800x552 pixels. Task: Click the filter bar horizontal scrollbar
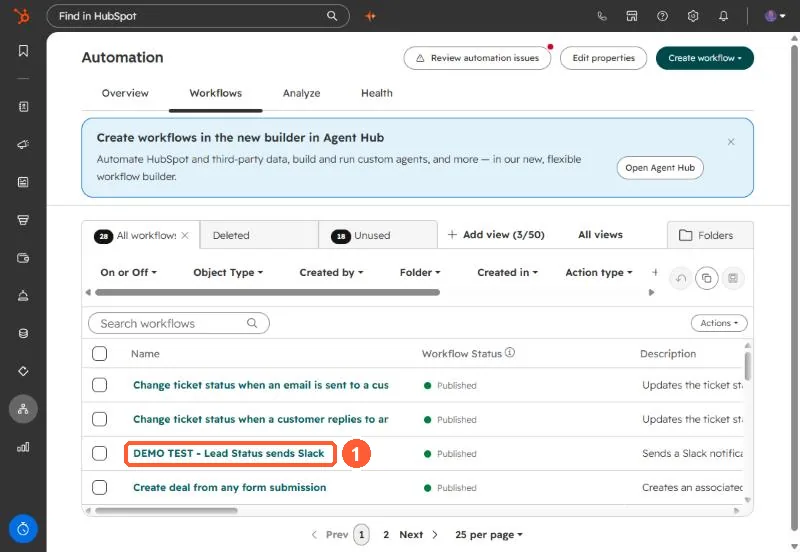(267, 292)
